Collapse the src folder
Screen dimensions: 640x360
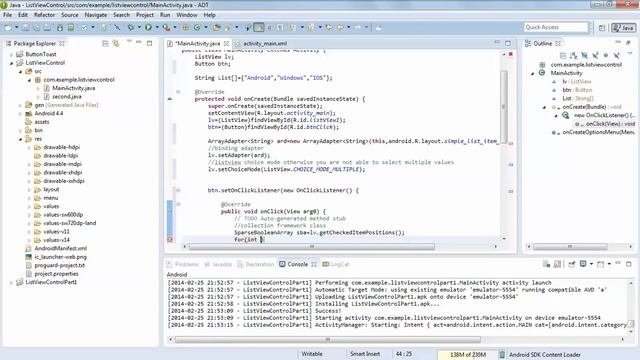(x=20, y=71)
